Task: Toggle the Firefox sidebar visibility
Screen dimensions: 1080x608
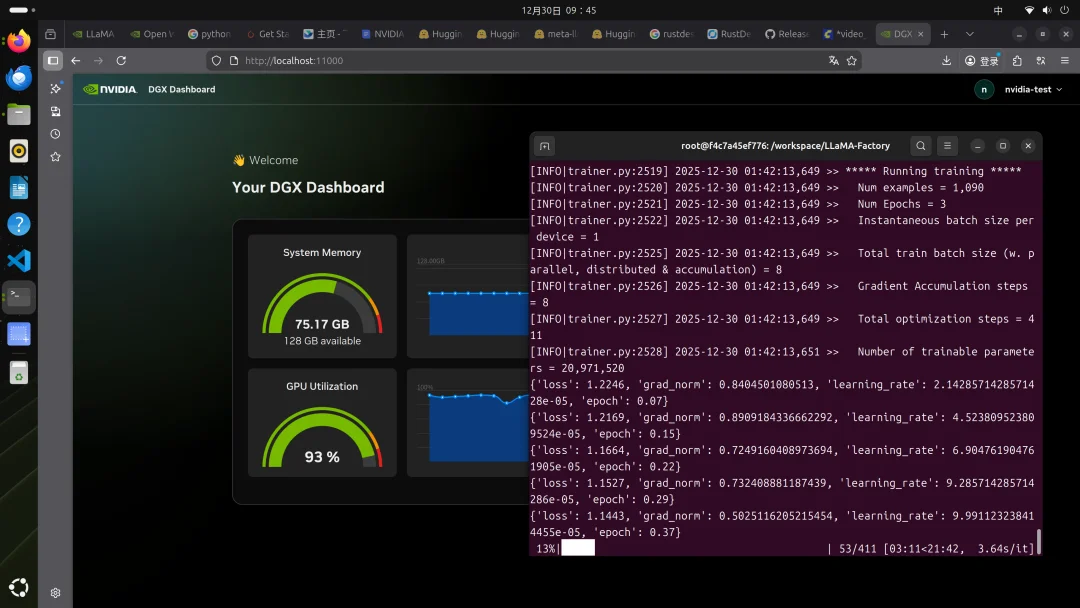Action: 53,61
